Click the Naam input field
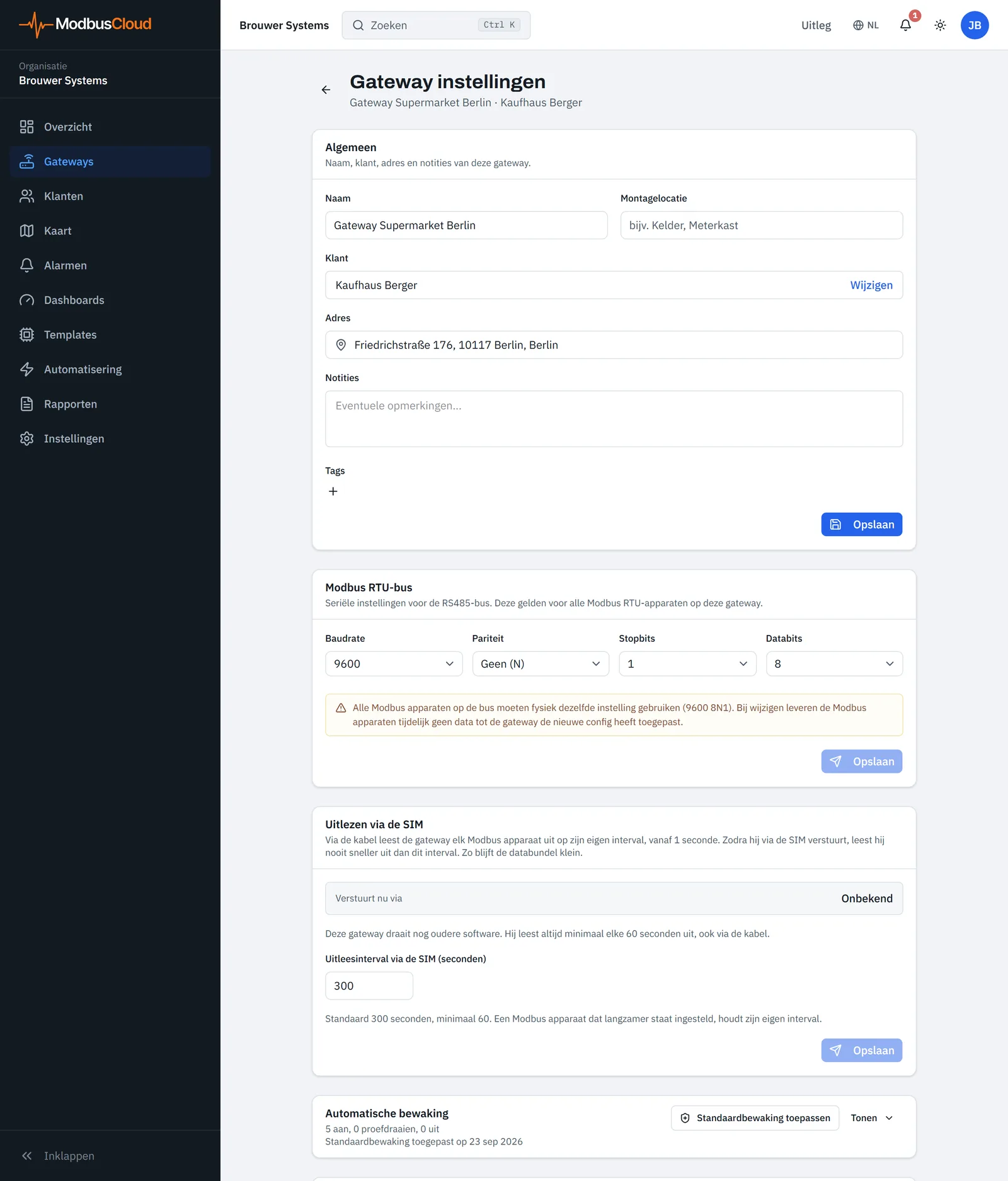The height and width of the screenshot is (1181, 1008). (x=466, y=225)
